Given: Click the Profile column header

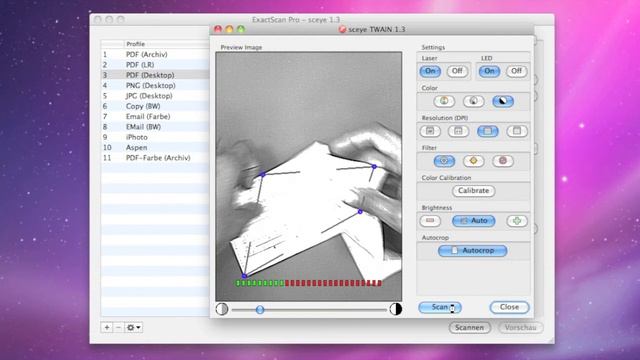Looking at the screenshot, I should 167,44.
